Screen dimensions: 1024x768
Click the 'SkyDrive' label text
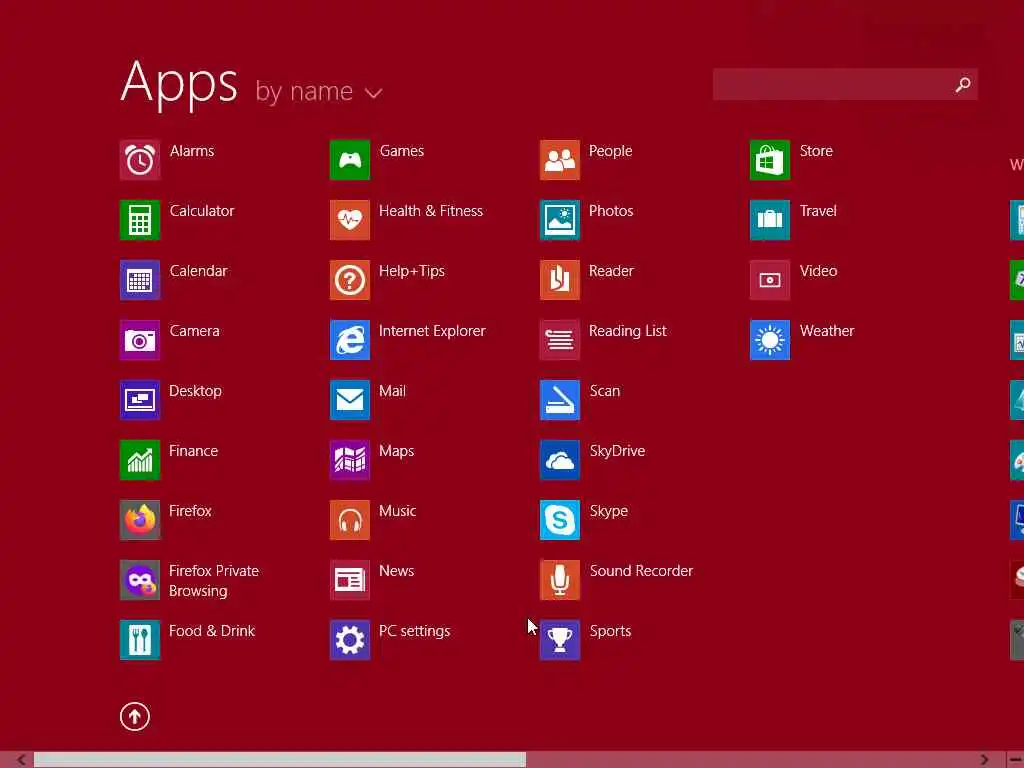pyautogui.click(x=617, y=451)
